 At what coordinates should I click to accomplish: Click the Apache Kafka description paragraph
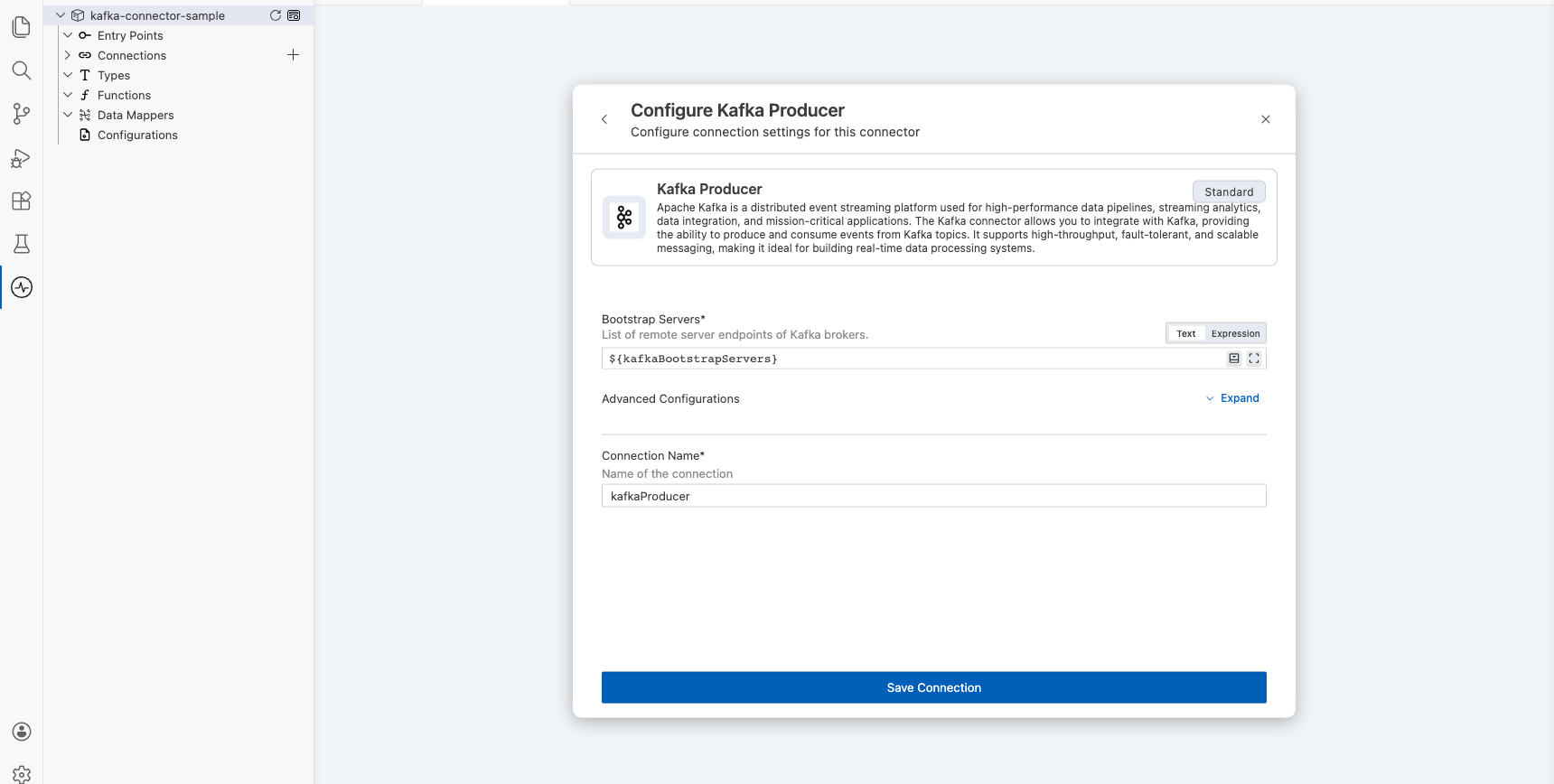click(959, 228)
